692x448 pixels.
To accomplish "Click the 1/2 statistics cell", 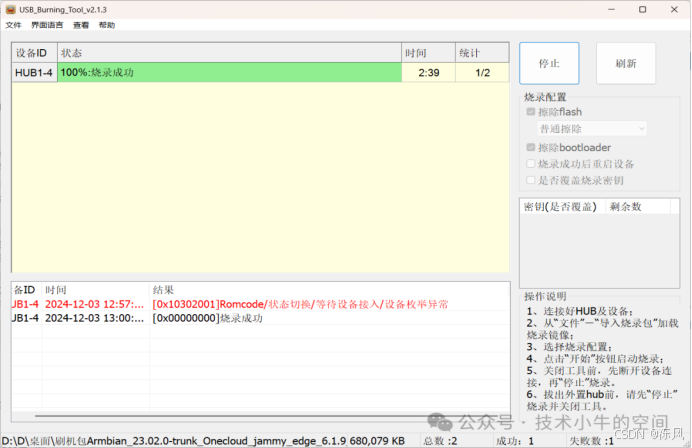I will (x=482, y=72).
